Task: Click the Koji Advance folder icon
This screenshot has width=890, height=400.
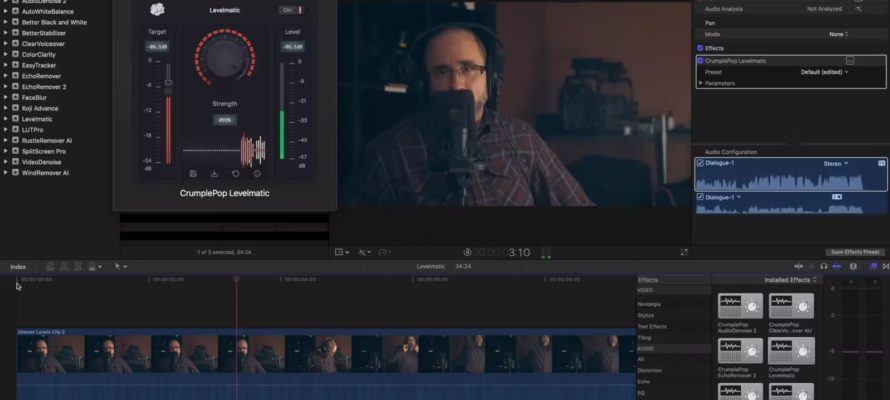Action: [x=15, y=108]
